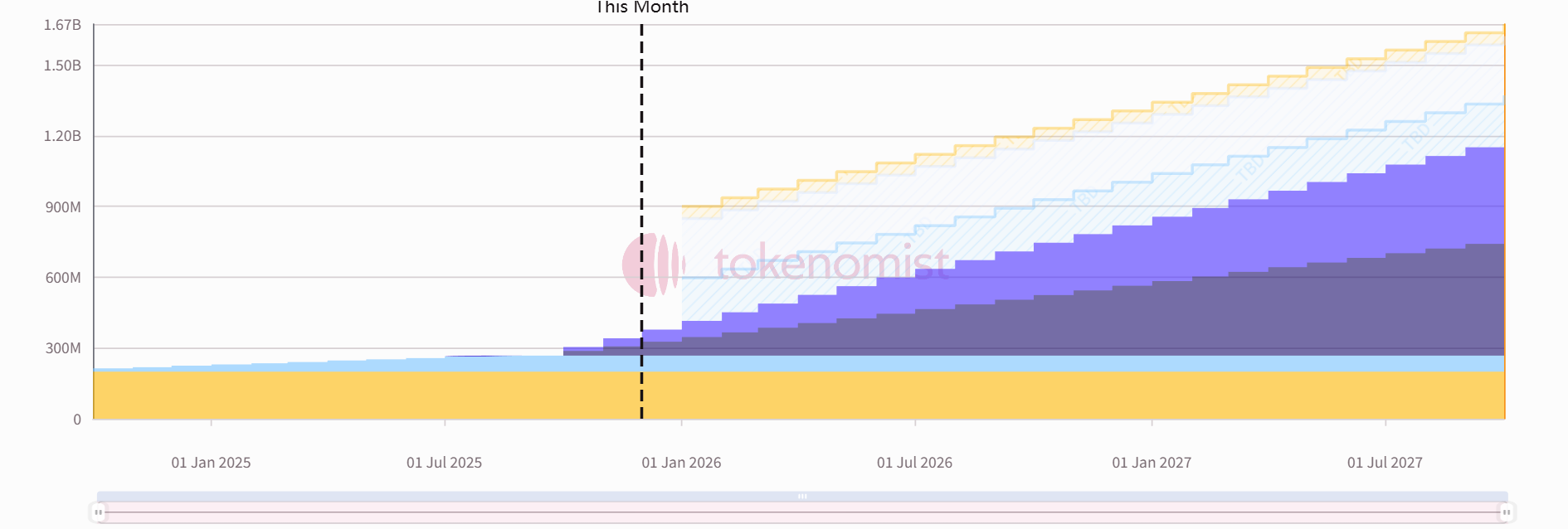Click the tokenomist watermark logo icon

[653, 264]
